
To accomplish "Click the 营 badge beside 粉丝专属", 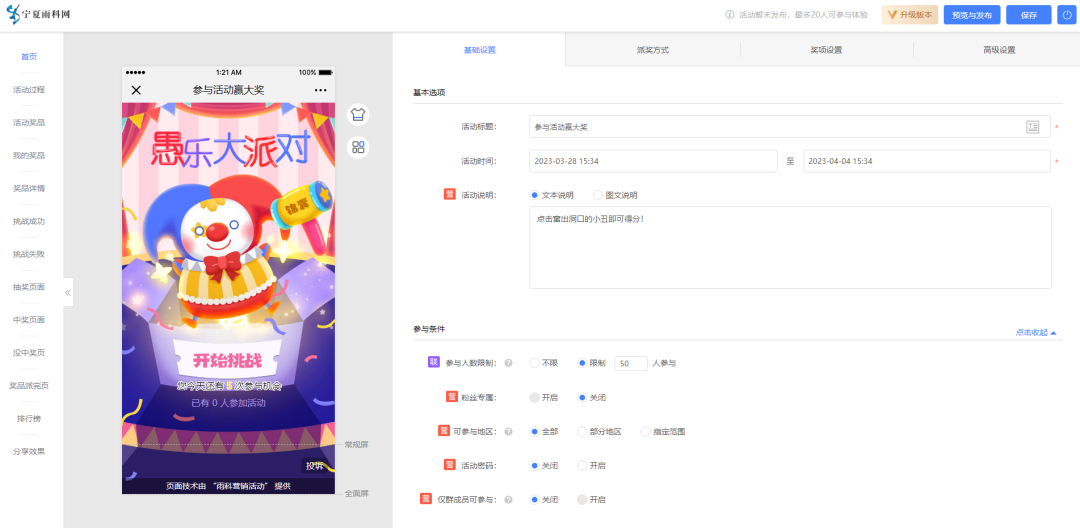I will click(x=452, y=397).
